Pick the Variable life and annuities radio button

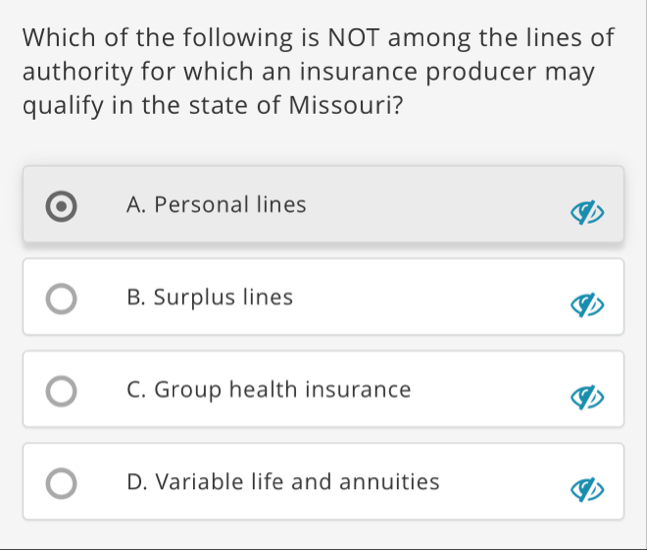tap(62, 483)
